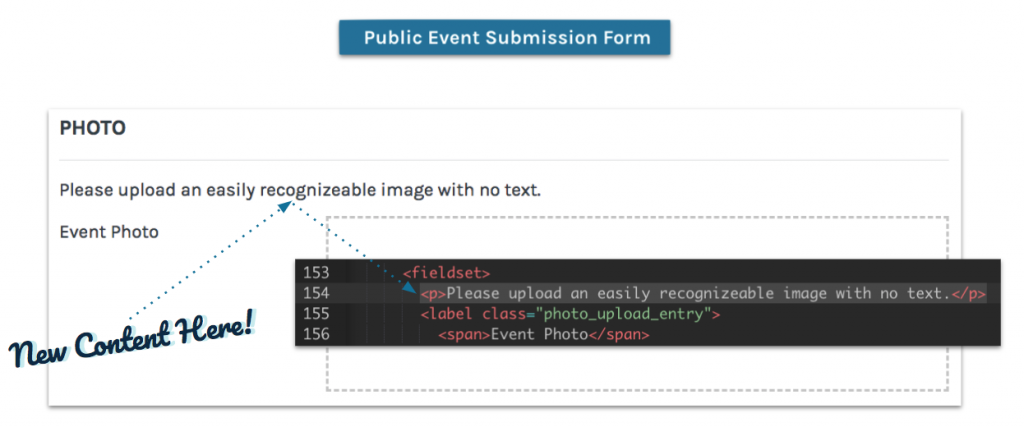
Task: Click the Event Photo text inside span code
Action: 539,335
